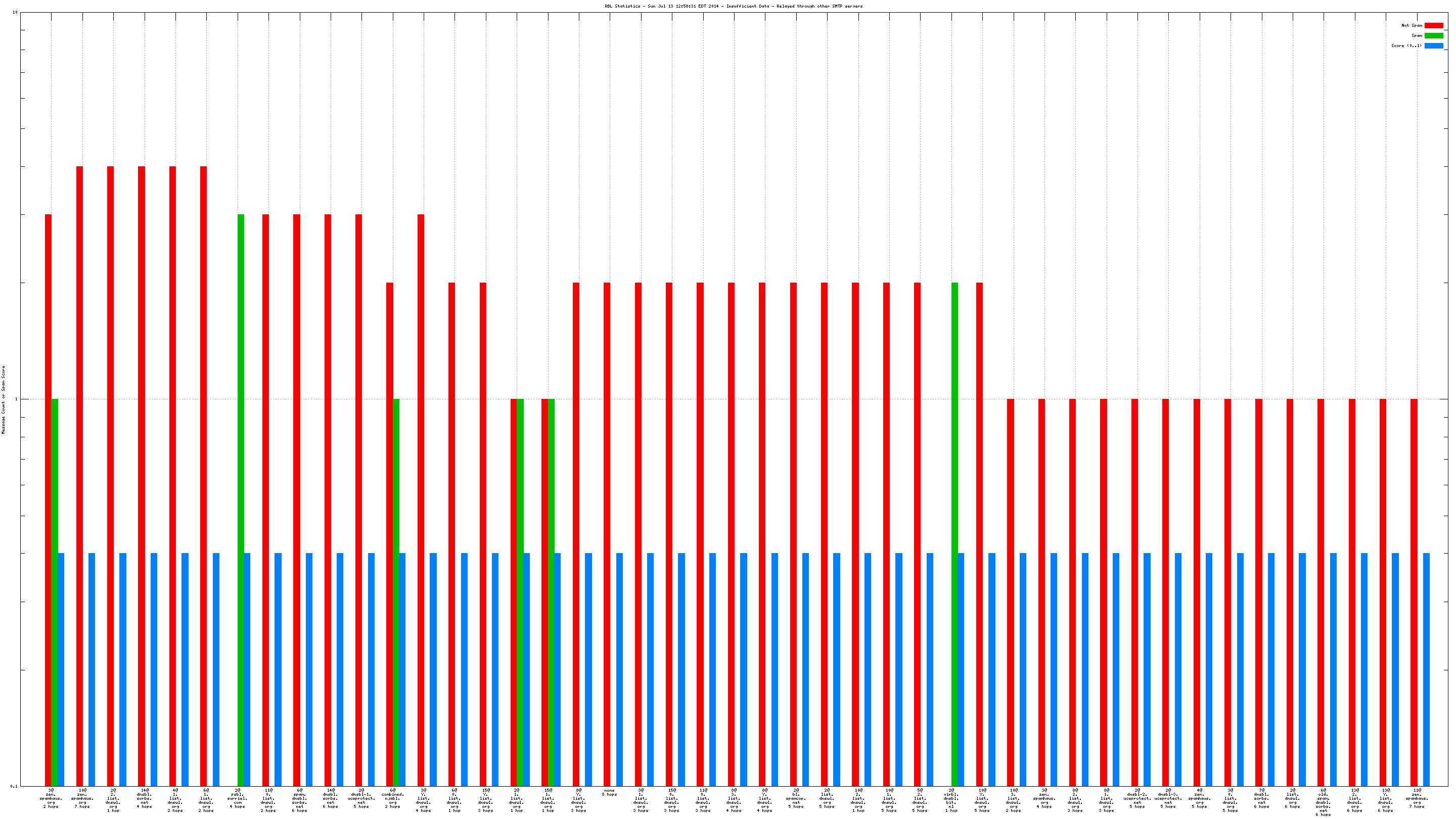The height and width of the screenshot is (819, 1456).
Task: Click the red Not Spam legend swatch
Action: coord(1433,25)
